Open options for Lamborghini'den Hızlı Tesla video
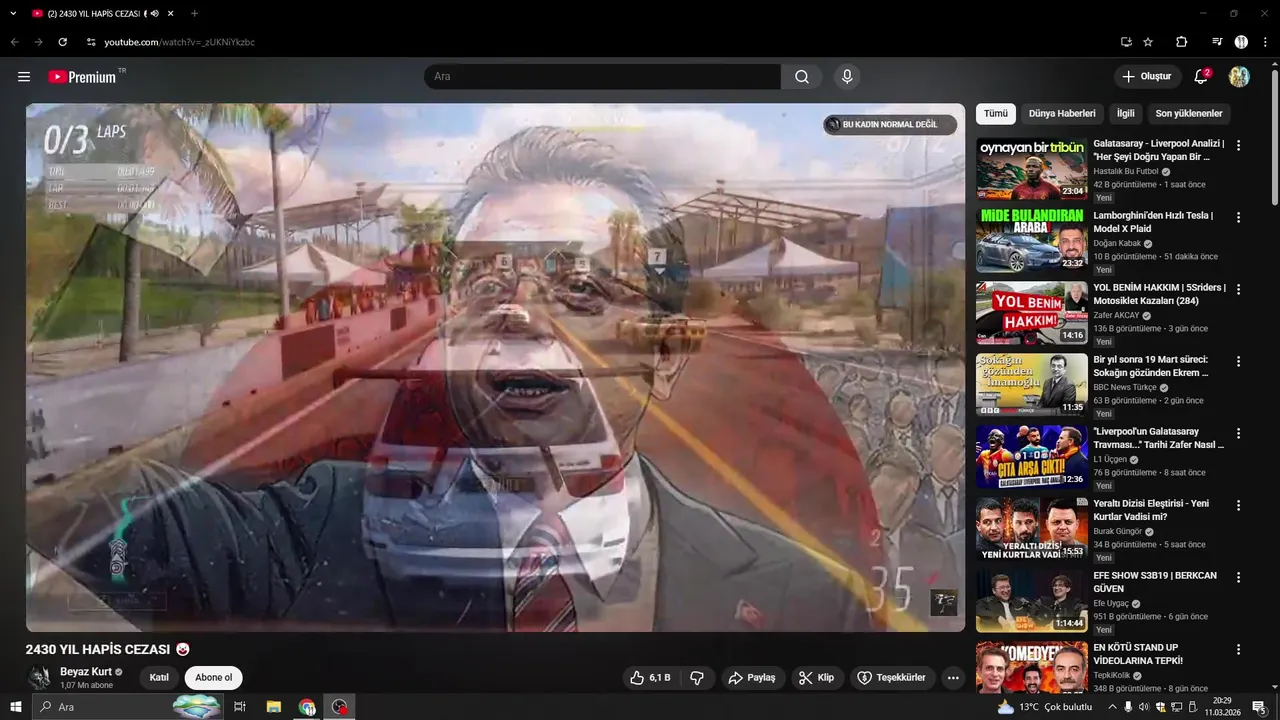Viewport: 1280px width, 720px height. [x=1239, y=217]
